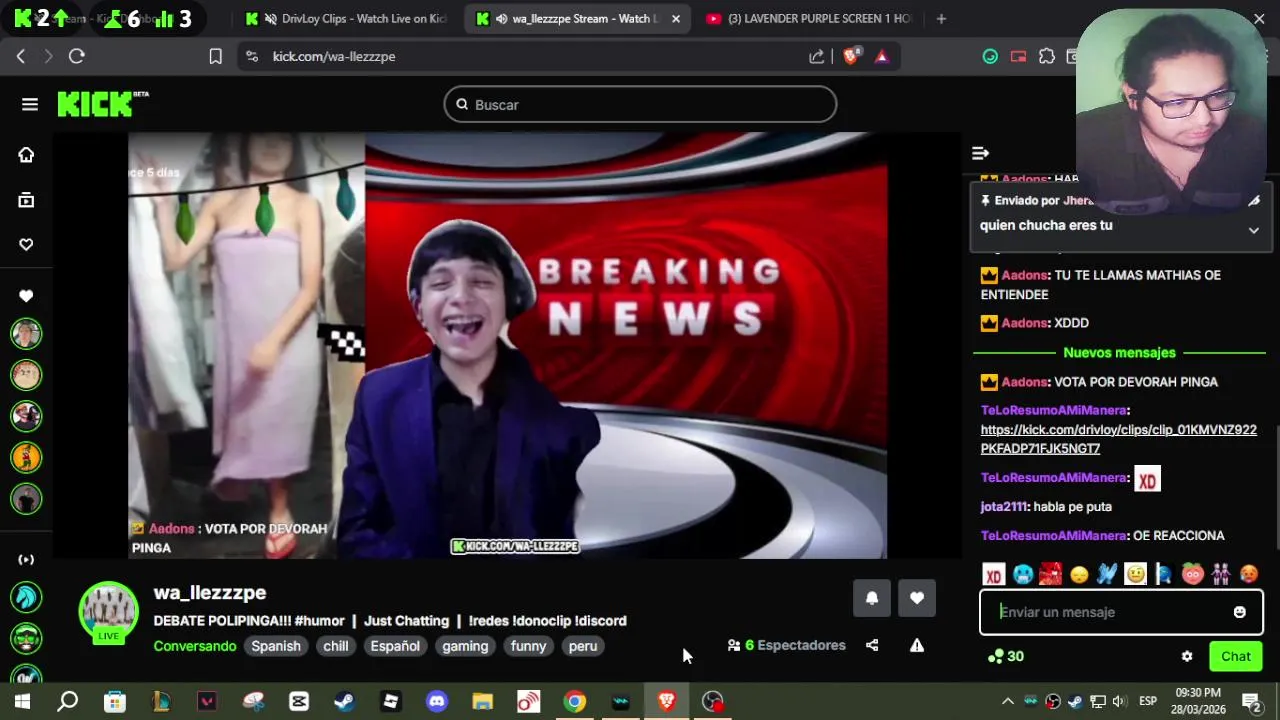This screenshot has width=1280, height=720.
Task: Expand the pinned message chevron
Action: 1253,230
